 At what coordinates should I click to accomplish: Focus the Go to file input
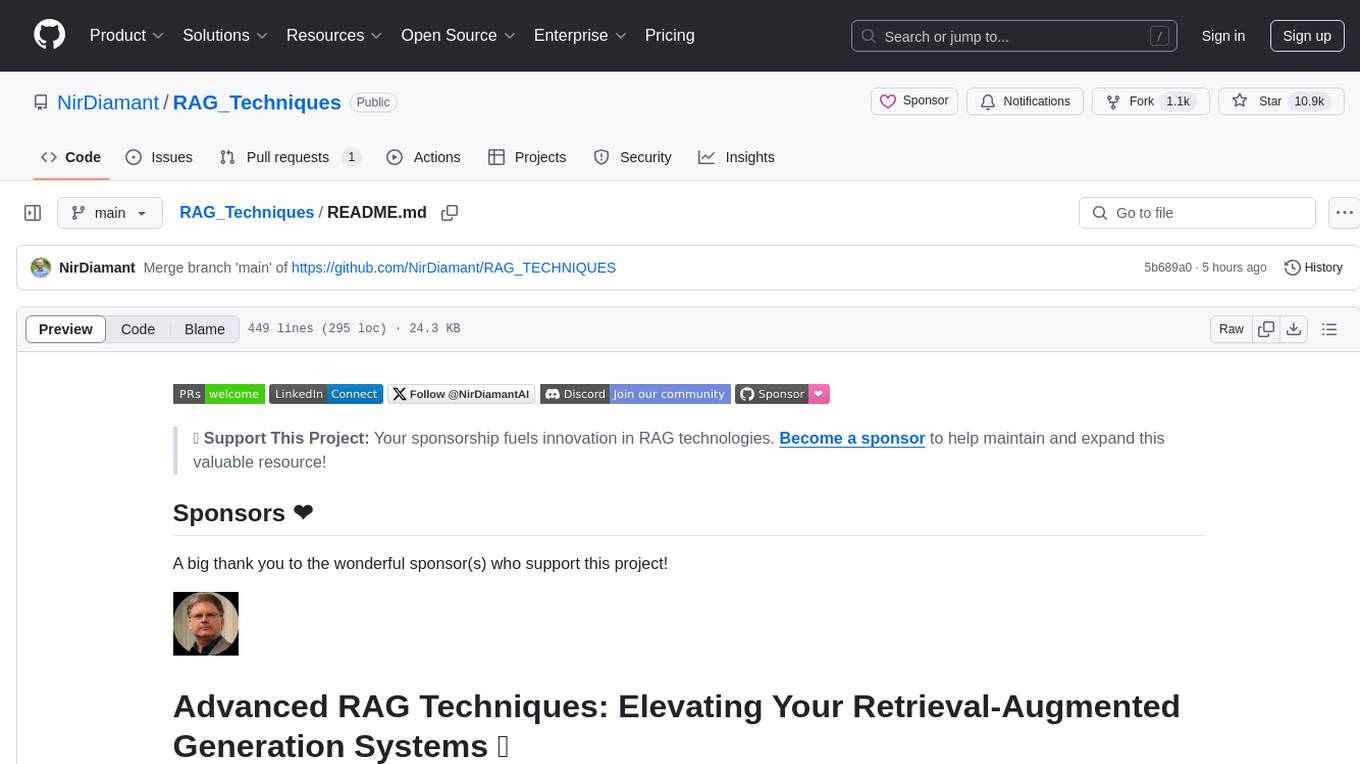pyautogui.click(x=1197, y=213)
